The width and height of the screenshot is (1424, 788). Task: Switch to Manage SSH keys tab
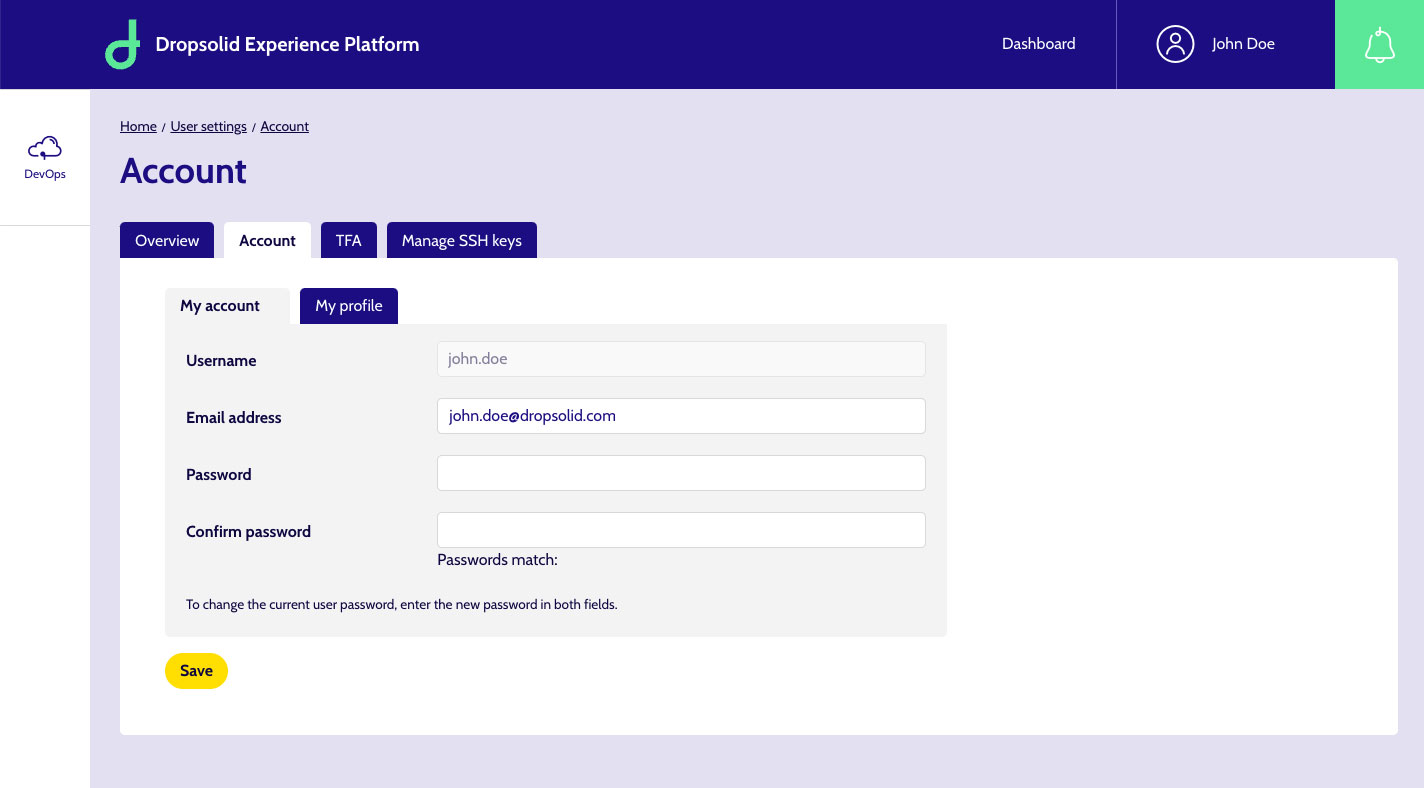click(x=462, y=240)
